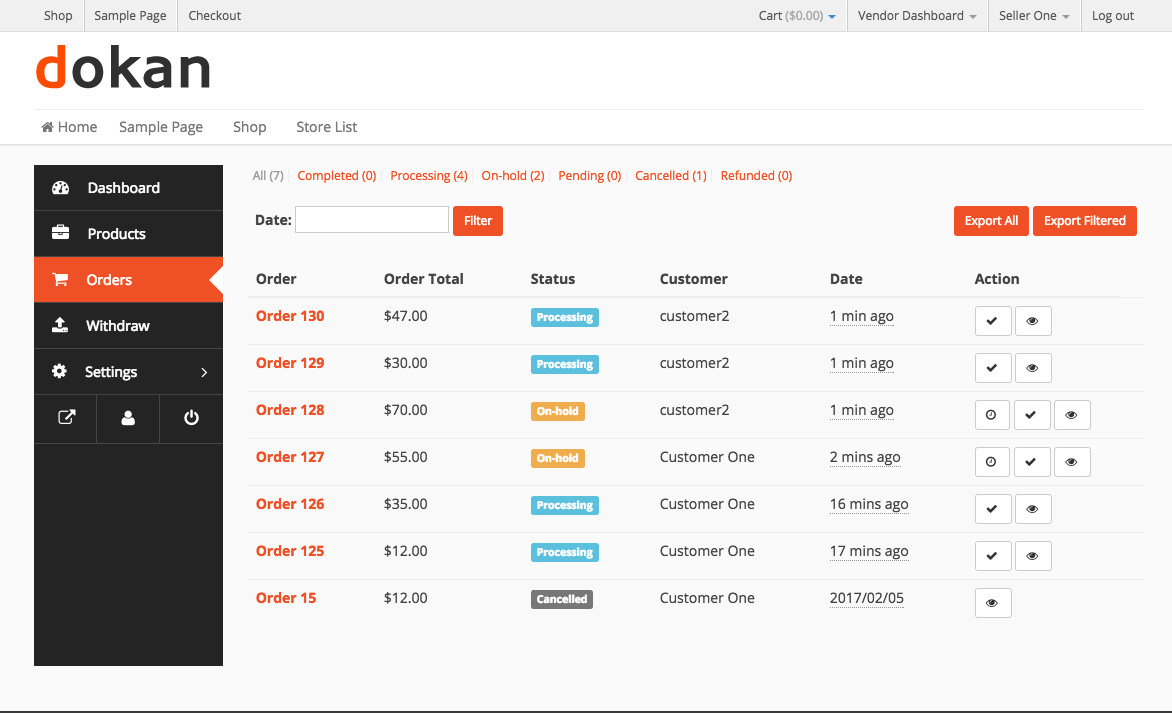Filter orders by Processing (4) status
Screen dimensions: 1172x713
(x=428, y=176)
